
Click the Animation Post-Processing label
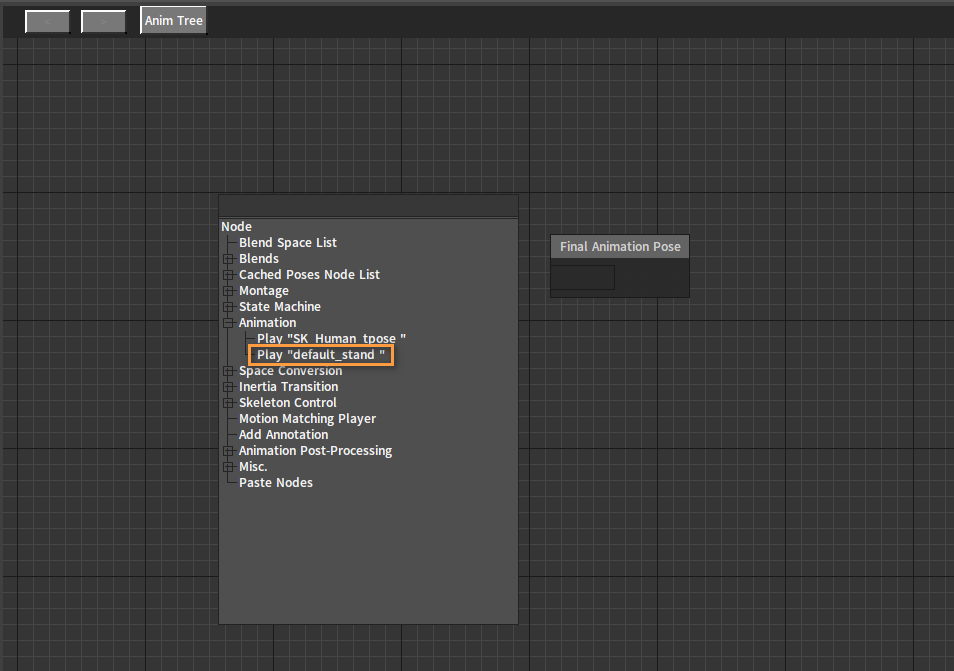[x=315, y=451]
